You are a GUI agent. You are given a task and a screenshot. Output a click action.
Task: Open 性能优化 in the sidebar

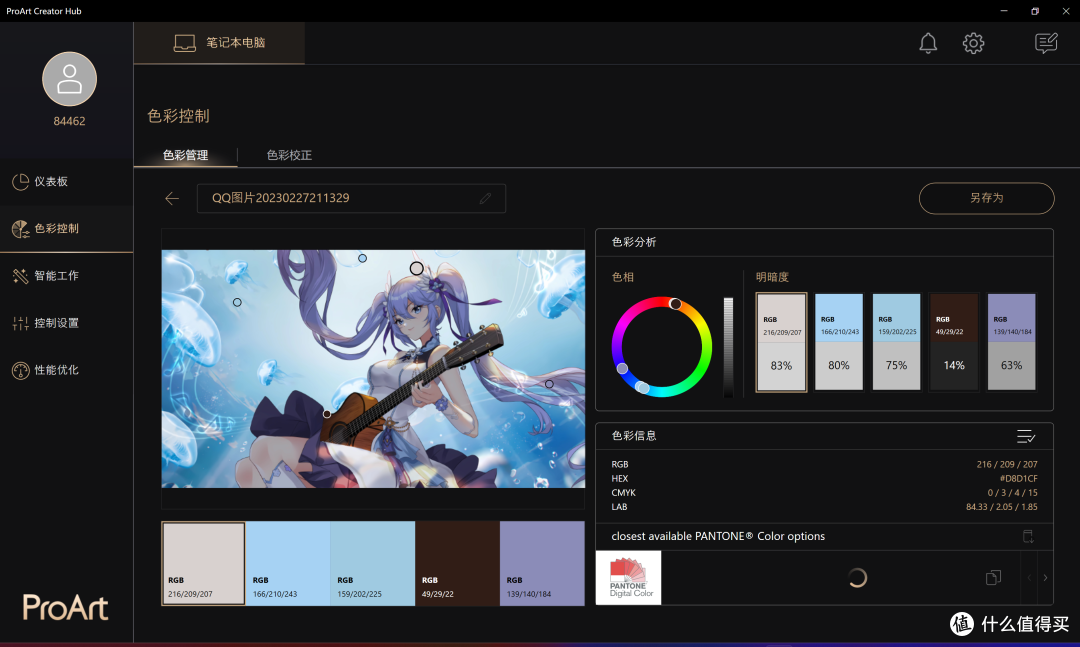pyautogui.click(x=67, y=370)
